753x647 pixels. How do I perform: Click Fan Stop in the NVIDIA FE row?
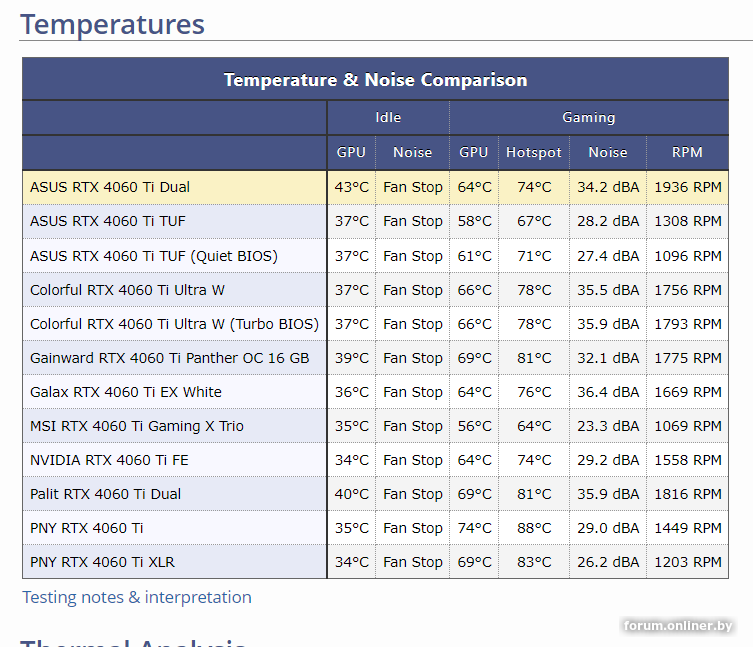[x=413, y=460]
